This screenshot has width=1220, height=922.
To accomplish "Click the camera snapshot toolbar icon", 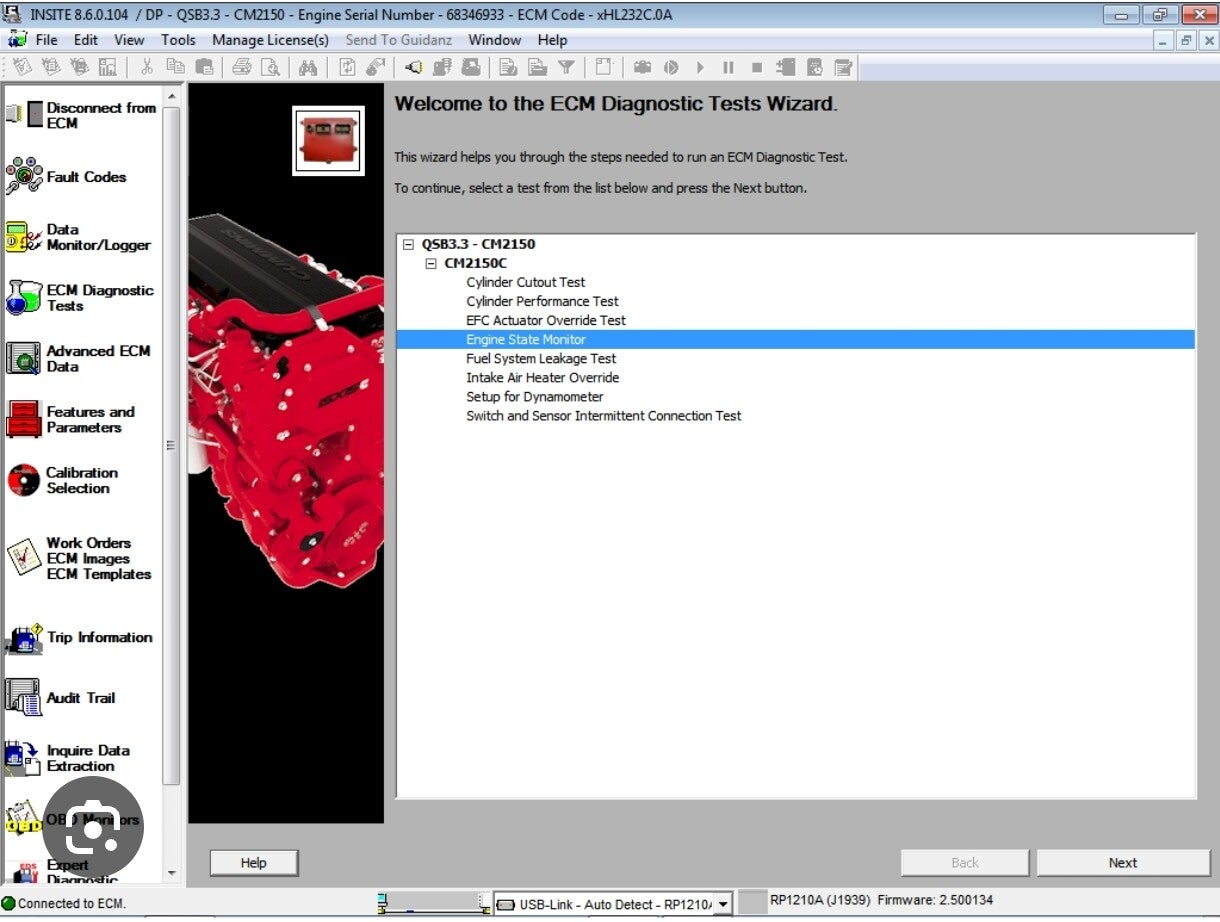I will (642, 67).
